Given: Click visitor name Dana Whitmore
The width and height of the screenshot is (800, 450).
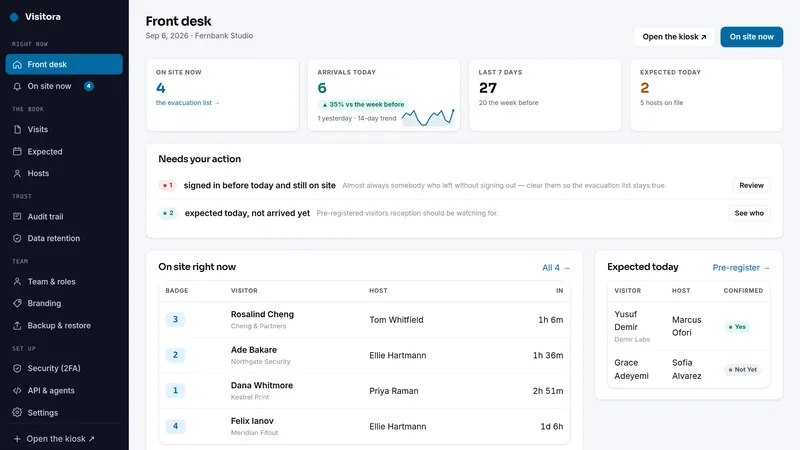Looking at the screenshot, I should pyautogui.click(x=262, y=385).
